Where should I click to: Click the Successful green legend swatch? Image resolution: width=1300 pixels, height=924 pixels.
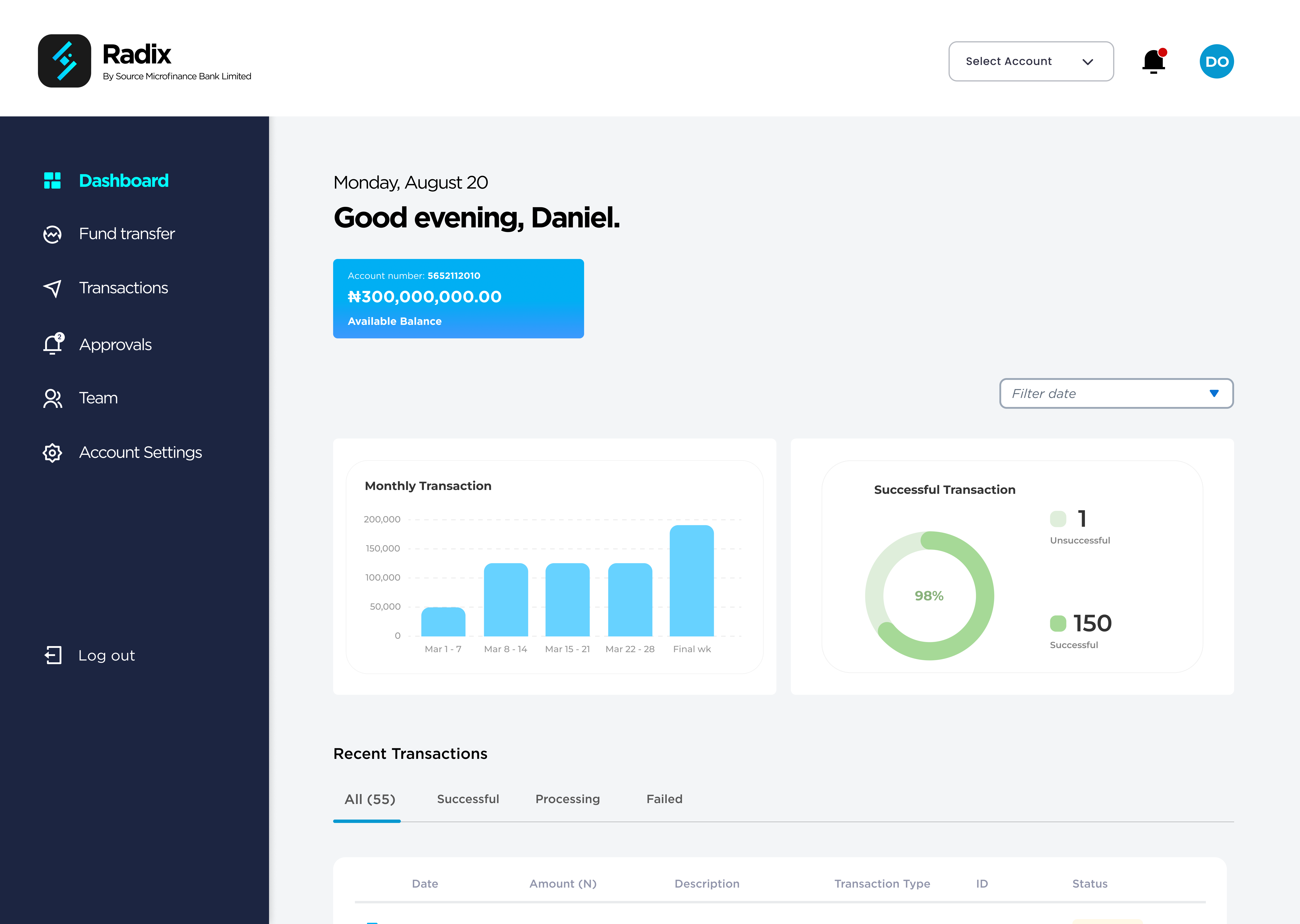tap(1058, 624)
